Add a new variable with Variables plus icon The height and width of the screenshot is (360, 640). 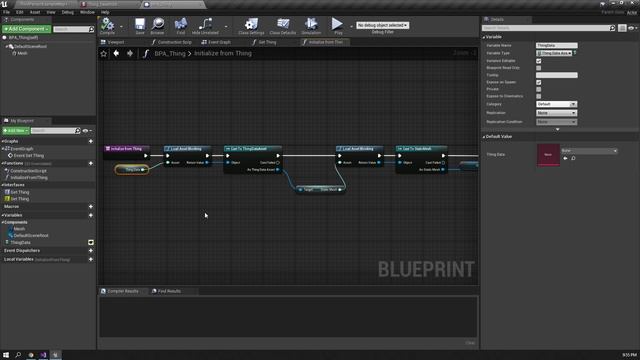(91, 215)
